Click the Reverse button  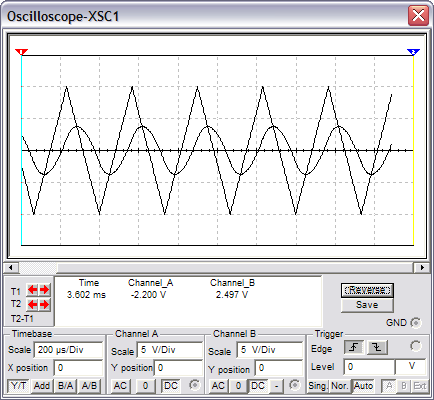click(x=367, y=290)
